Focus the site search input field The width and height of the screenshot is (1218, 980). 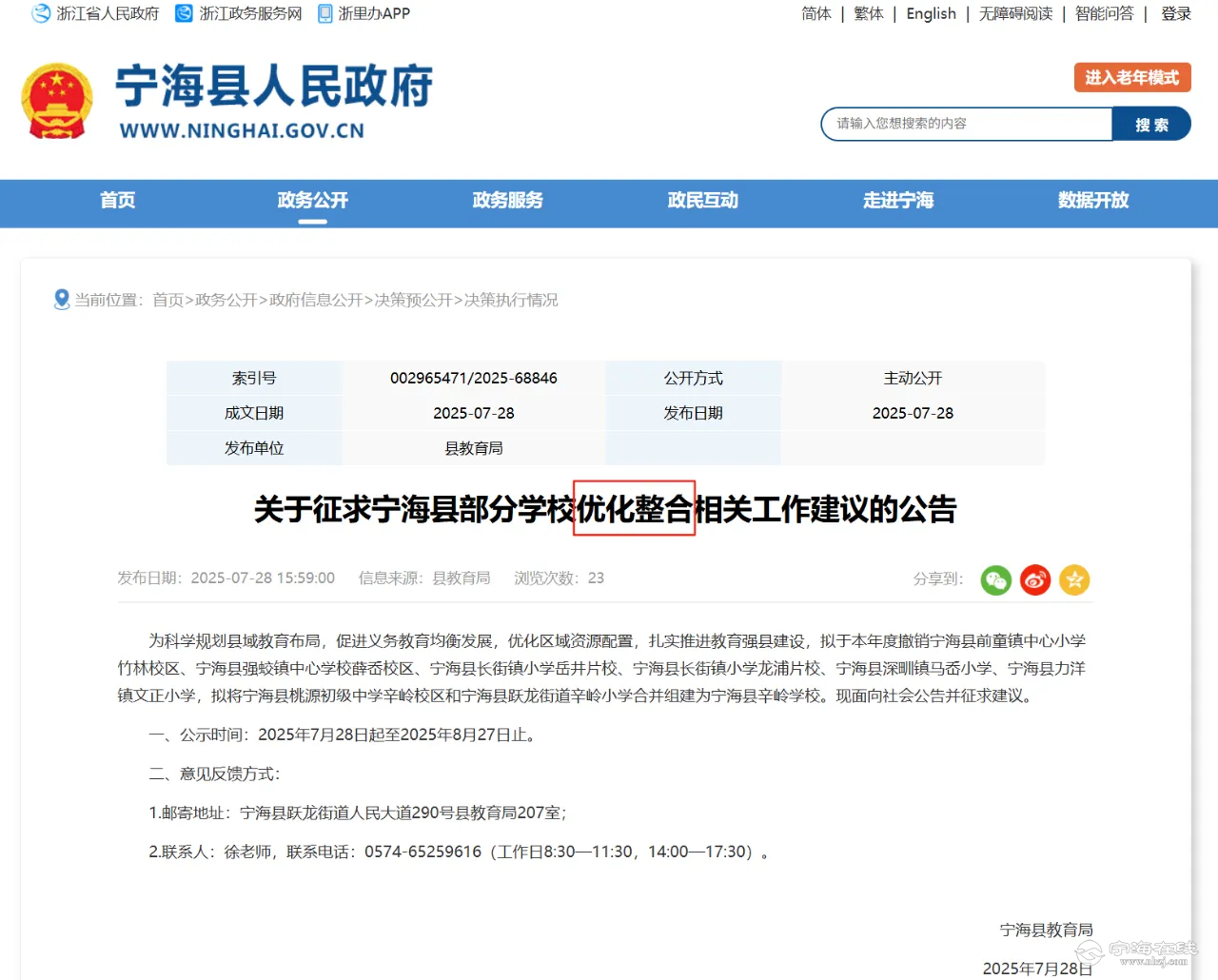(x=967, y=124)
